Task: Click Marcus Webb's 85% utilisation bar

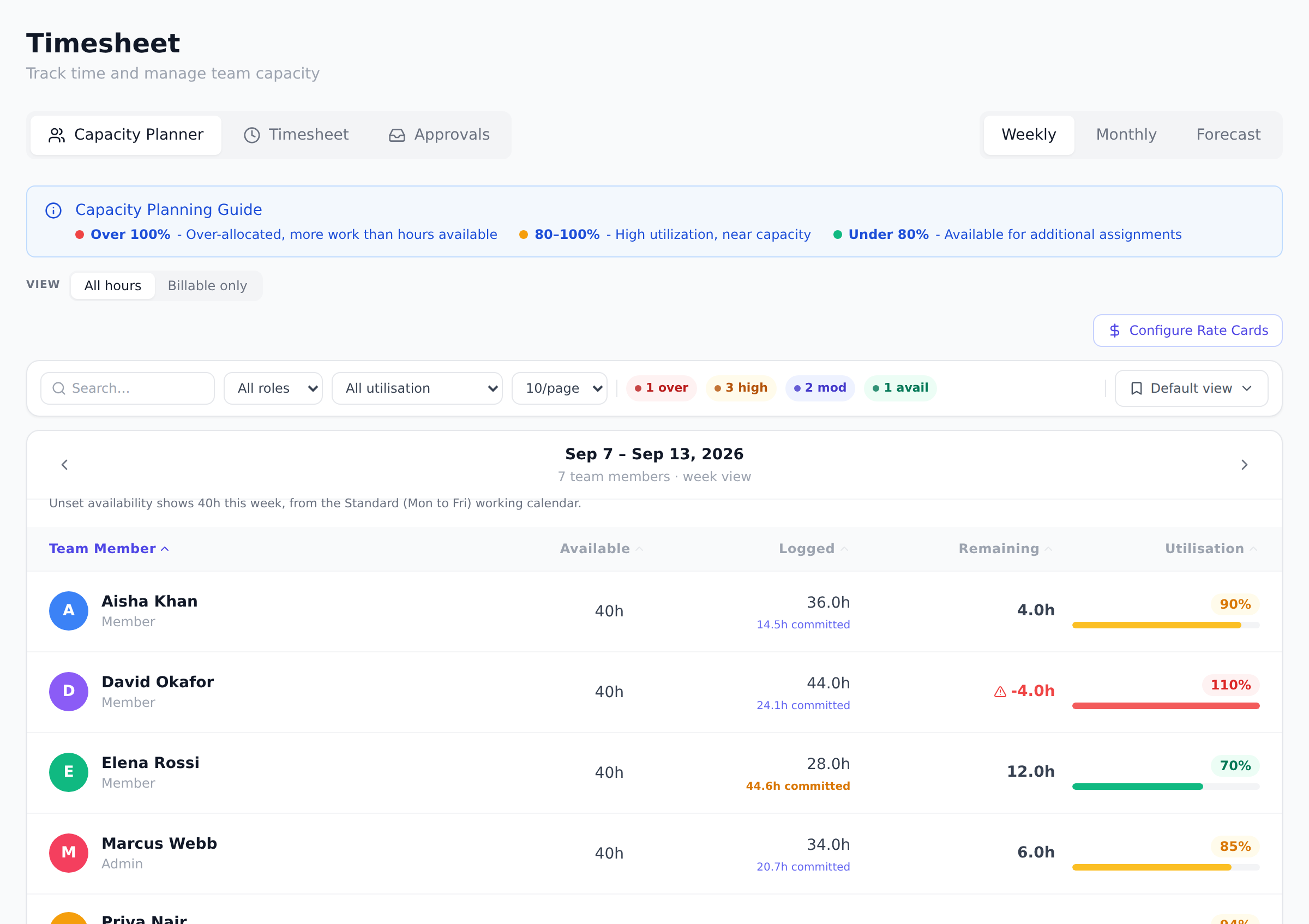Action: 1166,868
